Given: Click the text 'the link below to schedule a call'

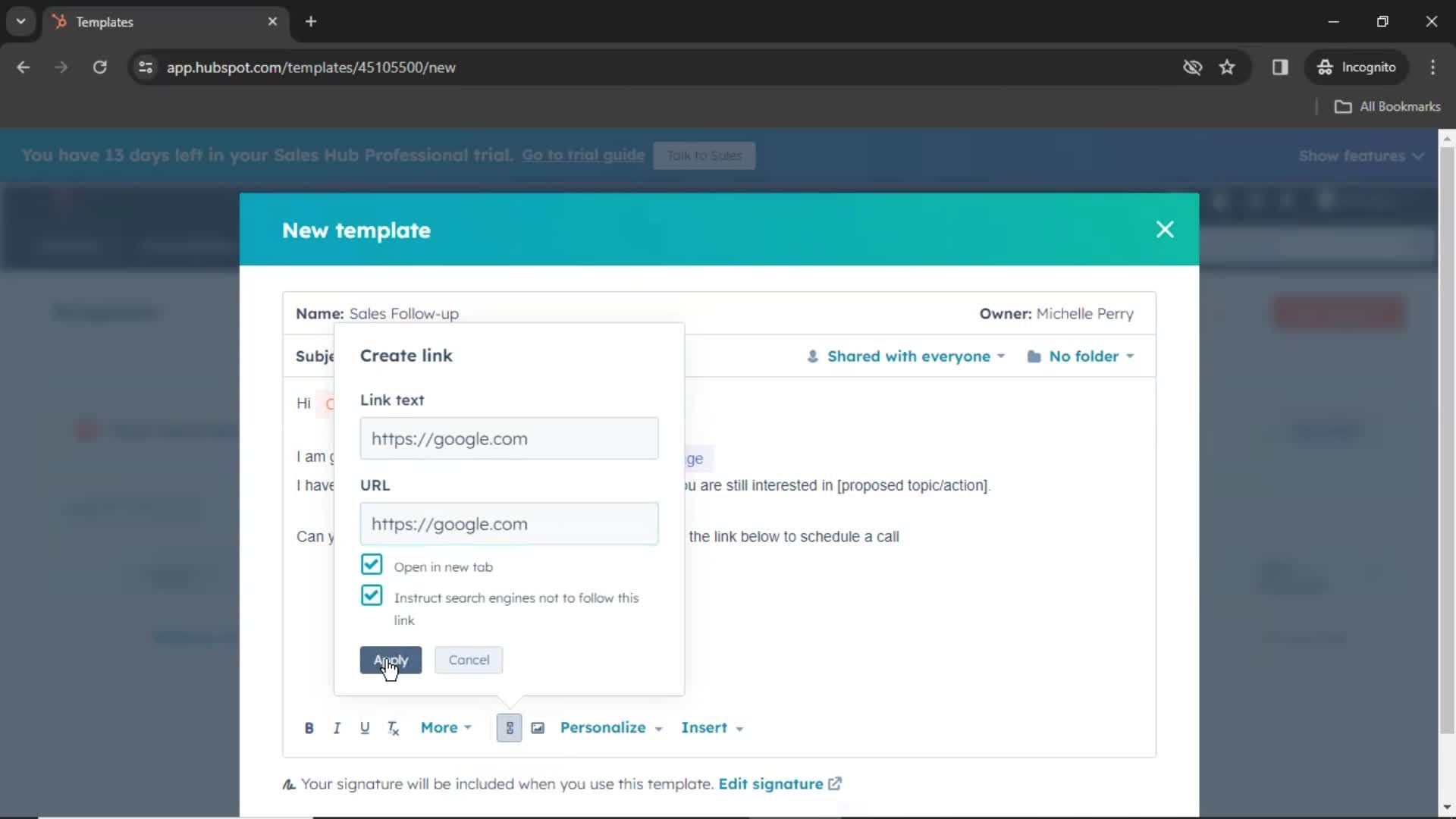Looking at the screenshot, I should coord(794,537).
